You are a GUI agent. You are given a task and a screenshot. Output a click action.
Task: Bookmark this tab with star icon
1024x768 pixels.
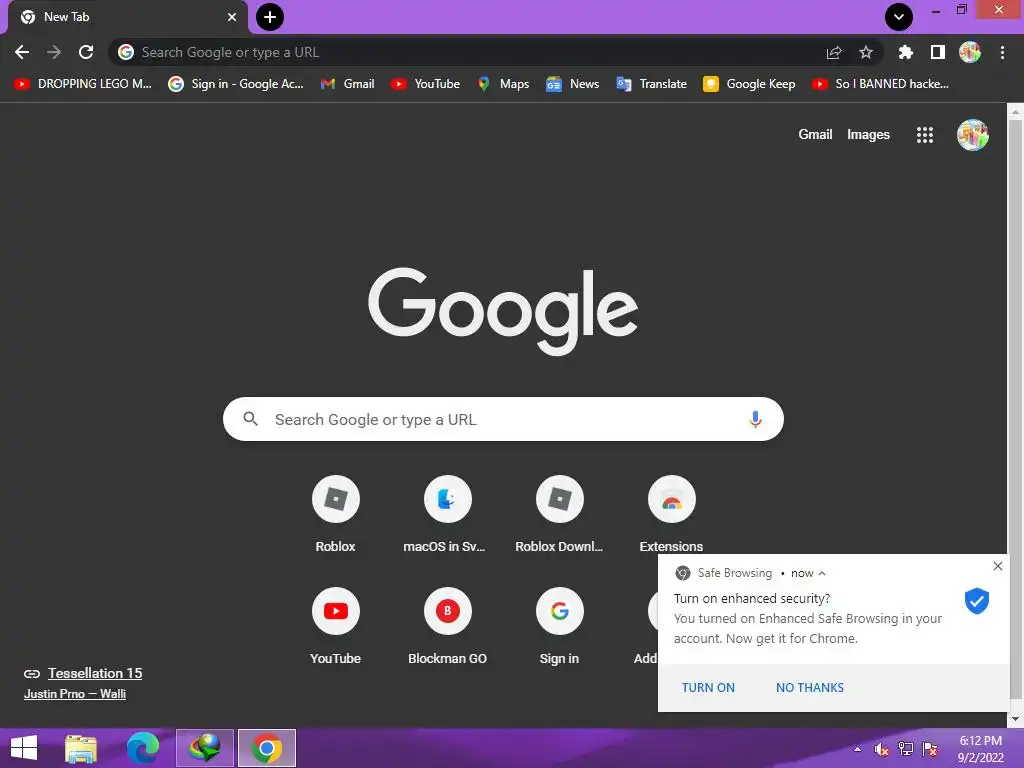point(866,52)
